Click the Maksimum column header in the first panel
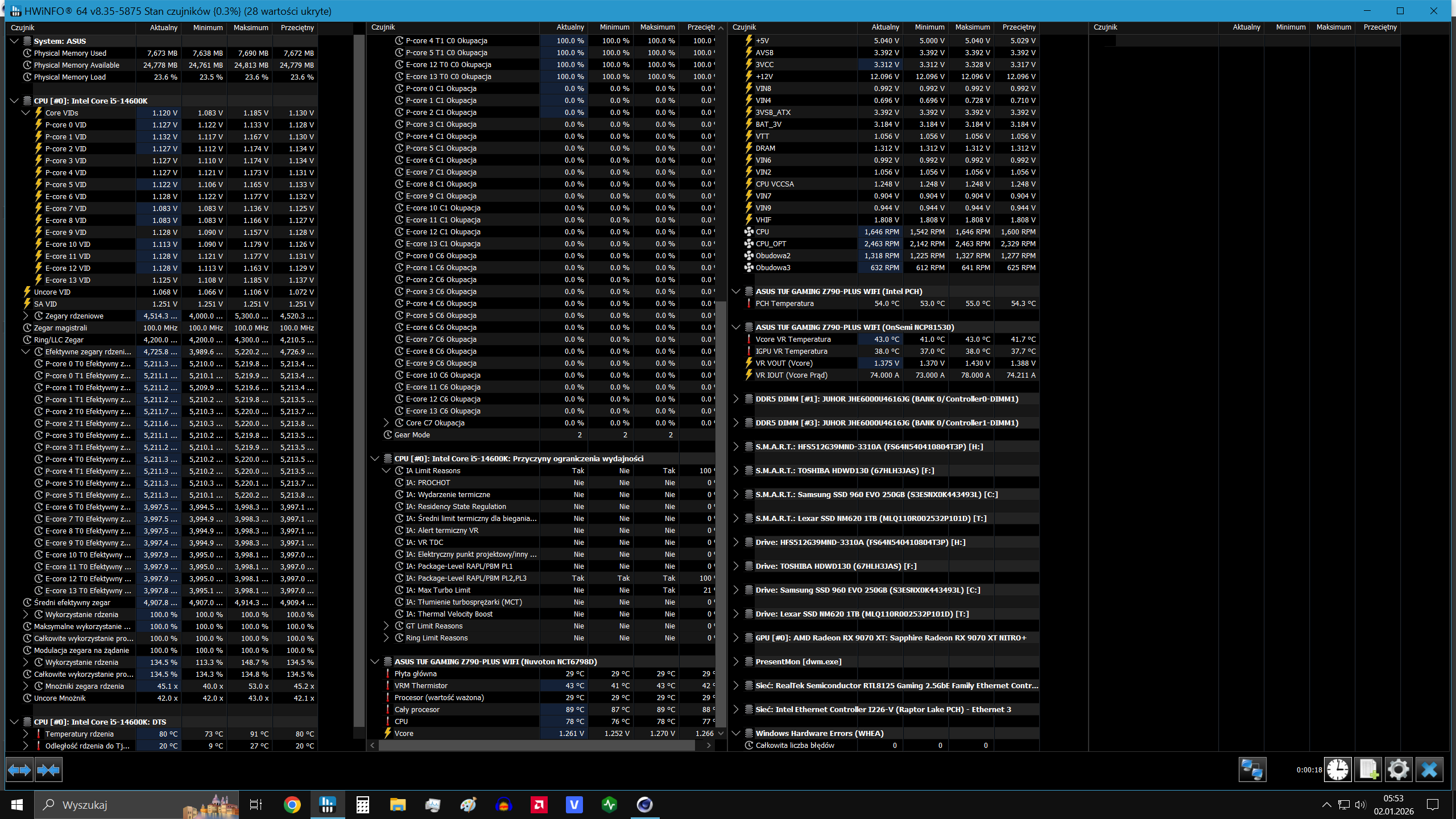Screen dimensions: 1456x819 (250, 27)
